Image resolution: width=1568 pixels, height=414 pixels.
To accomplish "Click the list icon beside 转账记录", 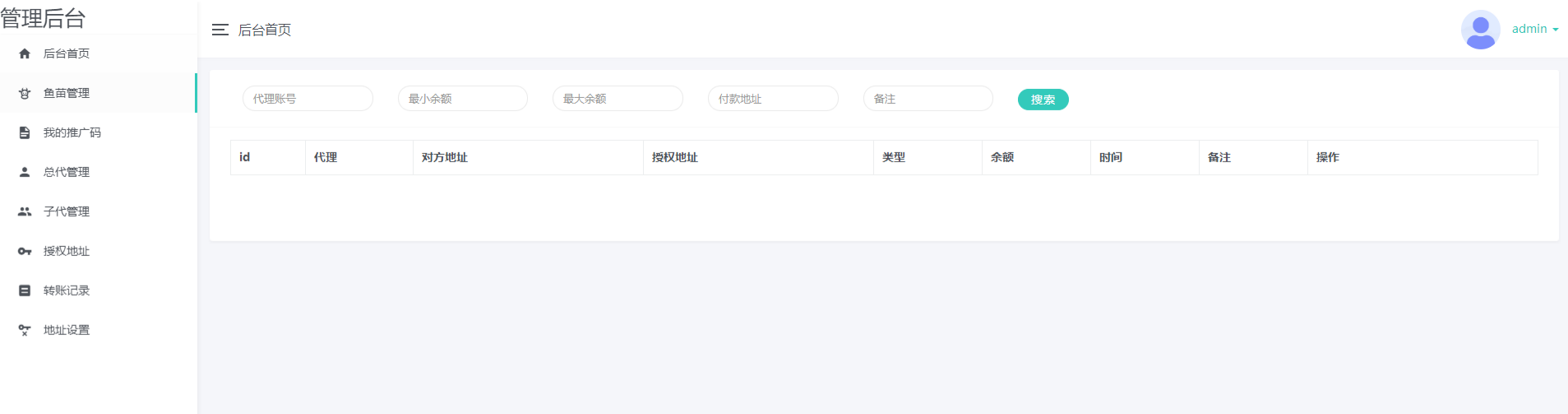I will [x=25, y=291].
